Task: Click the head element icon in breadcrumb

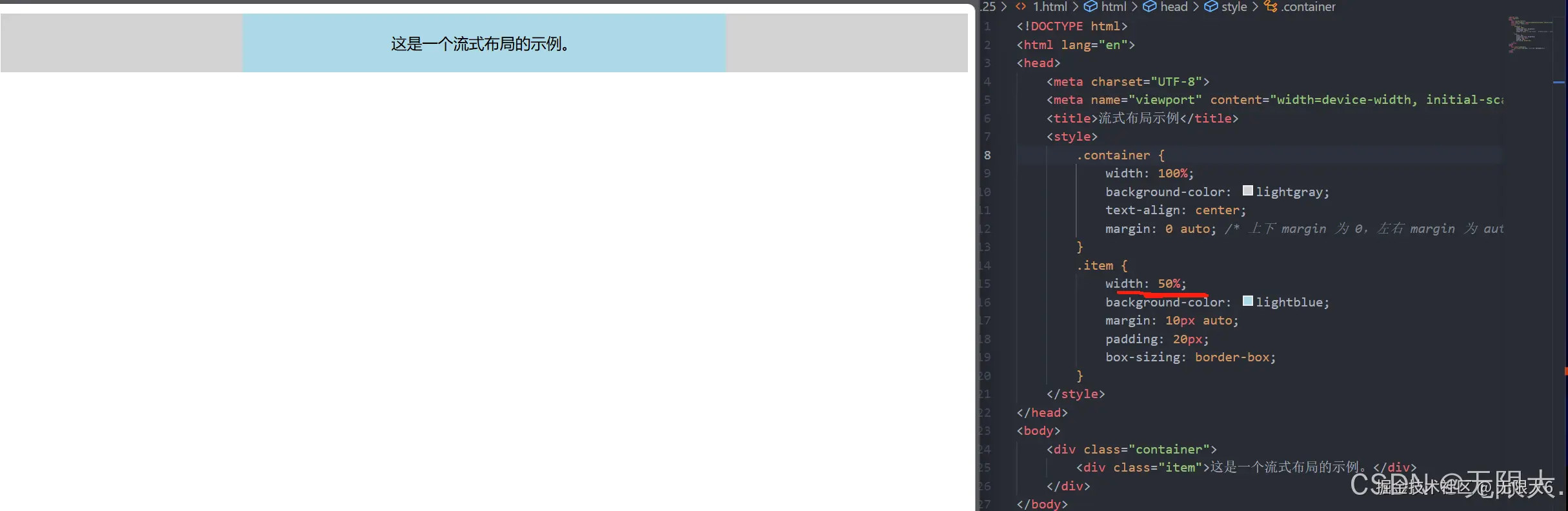Action: click(1150, 6)
